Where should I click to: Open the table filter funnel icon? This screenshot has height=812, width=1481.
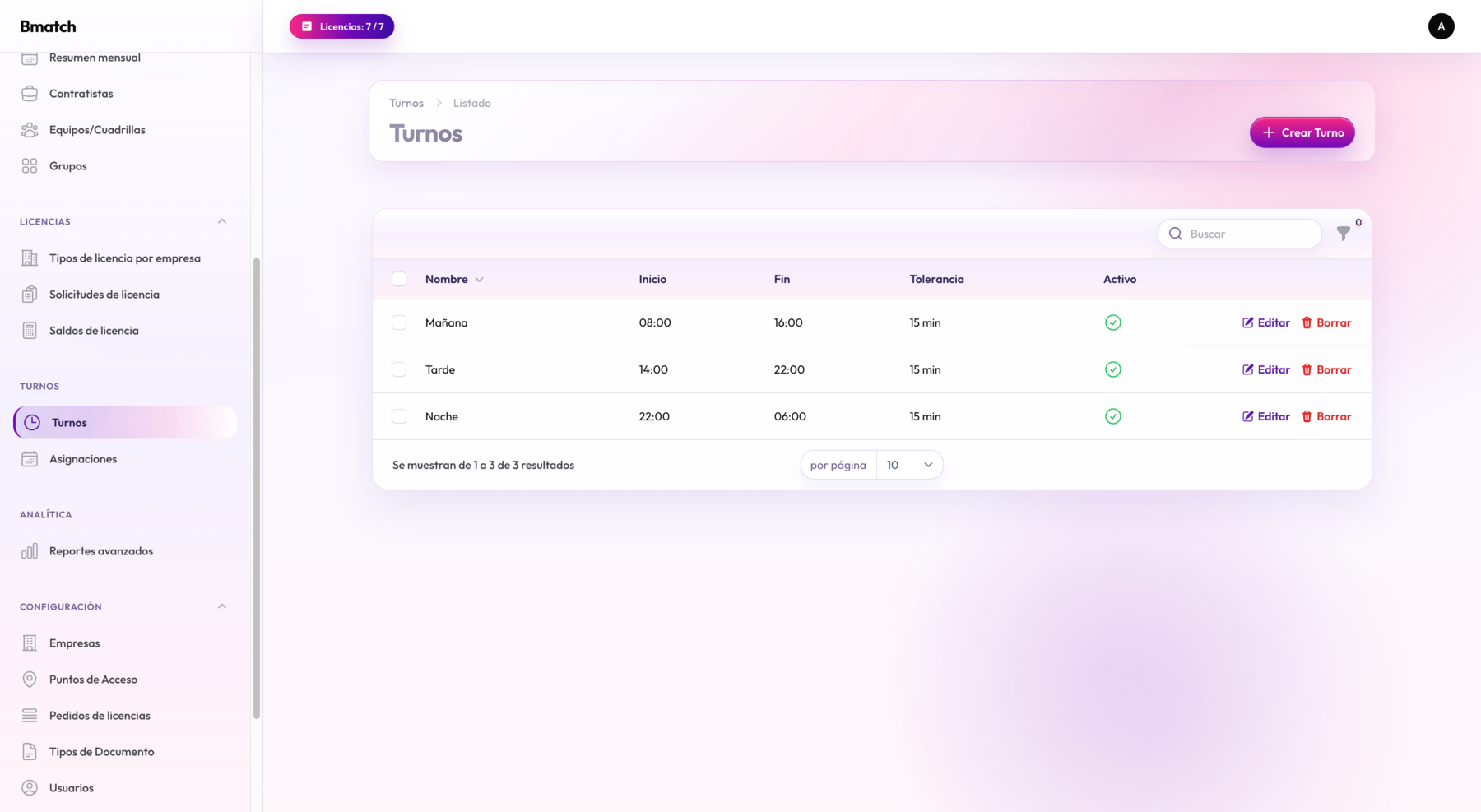1344,234
